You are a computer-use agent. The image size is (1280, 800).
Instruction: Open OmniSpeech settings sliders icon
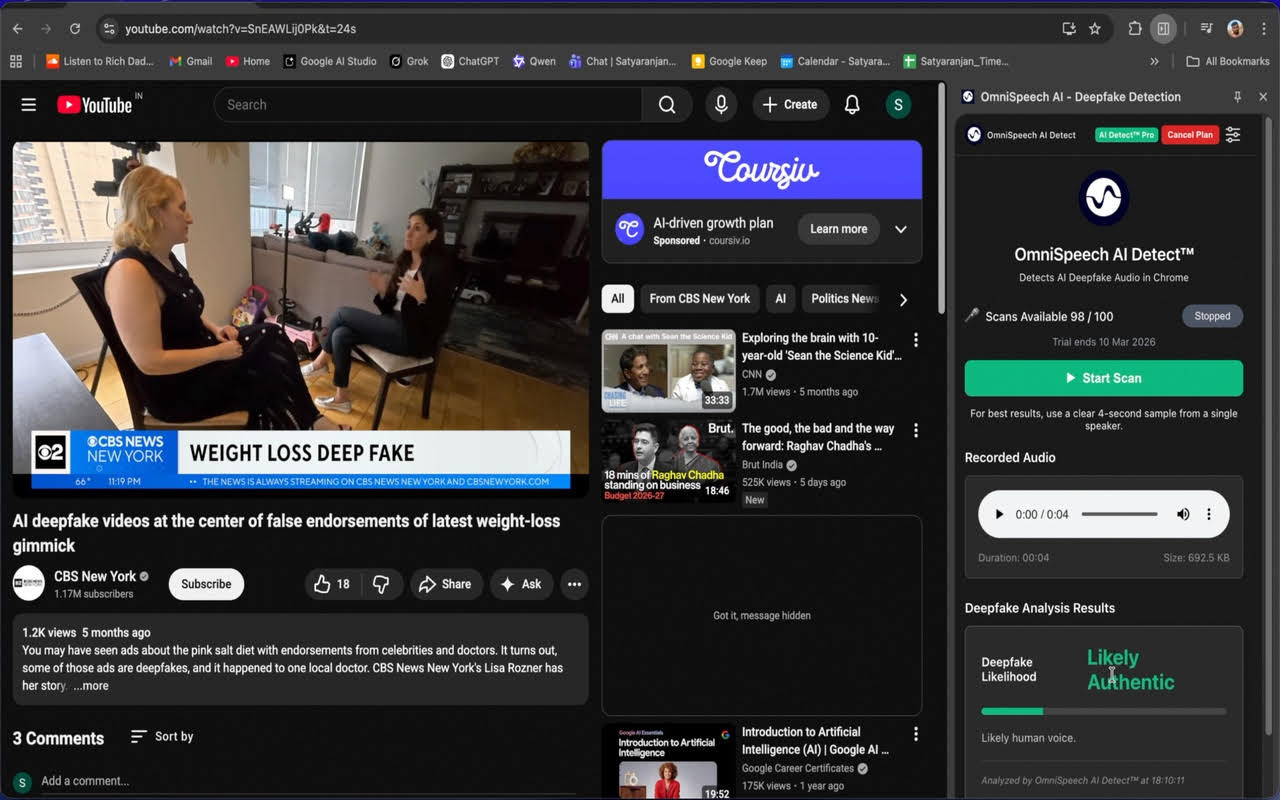[x=1233, y=135]
